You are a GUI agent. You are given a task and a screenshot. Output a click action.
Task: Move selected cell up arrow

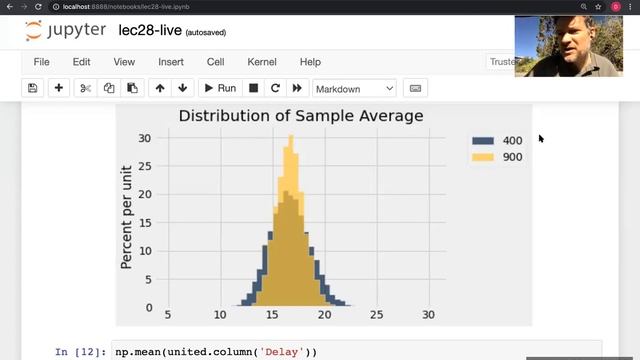[x=160, y=88]
